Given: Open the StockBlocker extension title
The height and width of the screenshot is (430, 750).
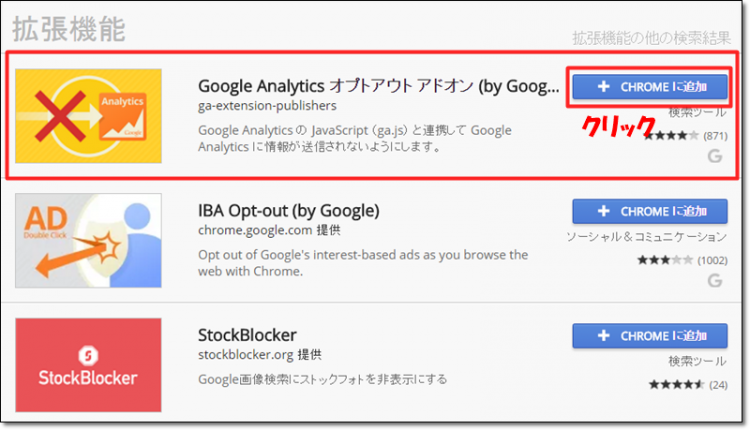Looking at the screenshot, I should (x=247, y=335).
